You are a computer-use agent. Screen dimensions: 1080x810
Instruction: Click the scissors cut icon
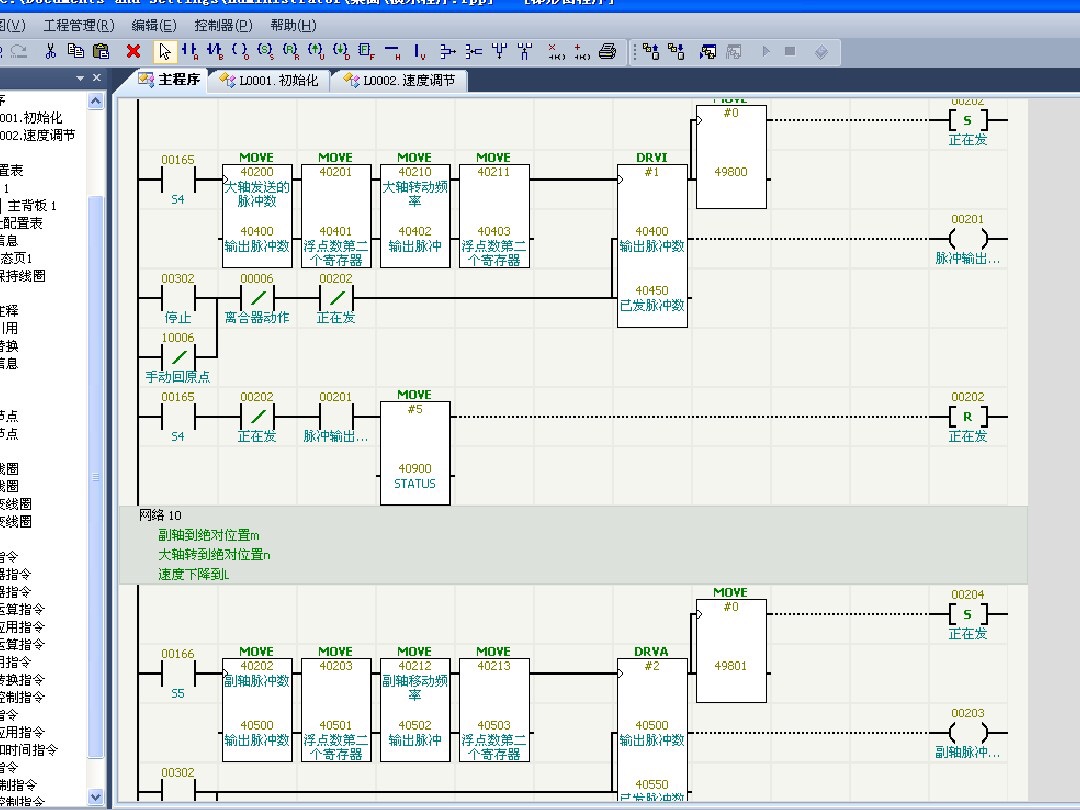pyautogui.click(x=49, y=51)
